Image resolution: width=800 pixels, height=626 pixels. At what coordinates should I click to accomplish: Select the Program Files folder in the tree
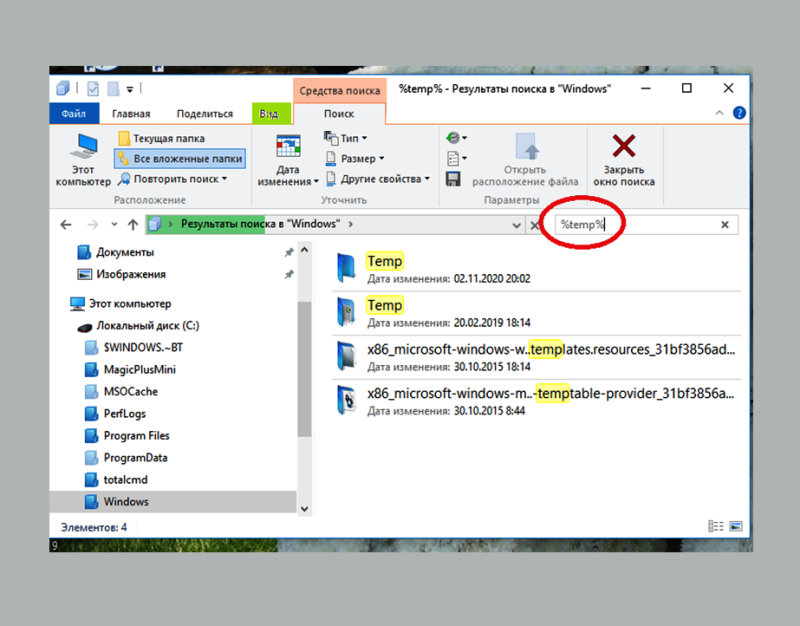pos(136,436)
